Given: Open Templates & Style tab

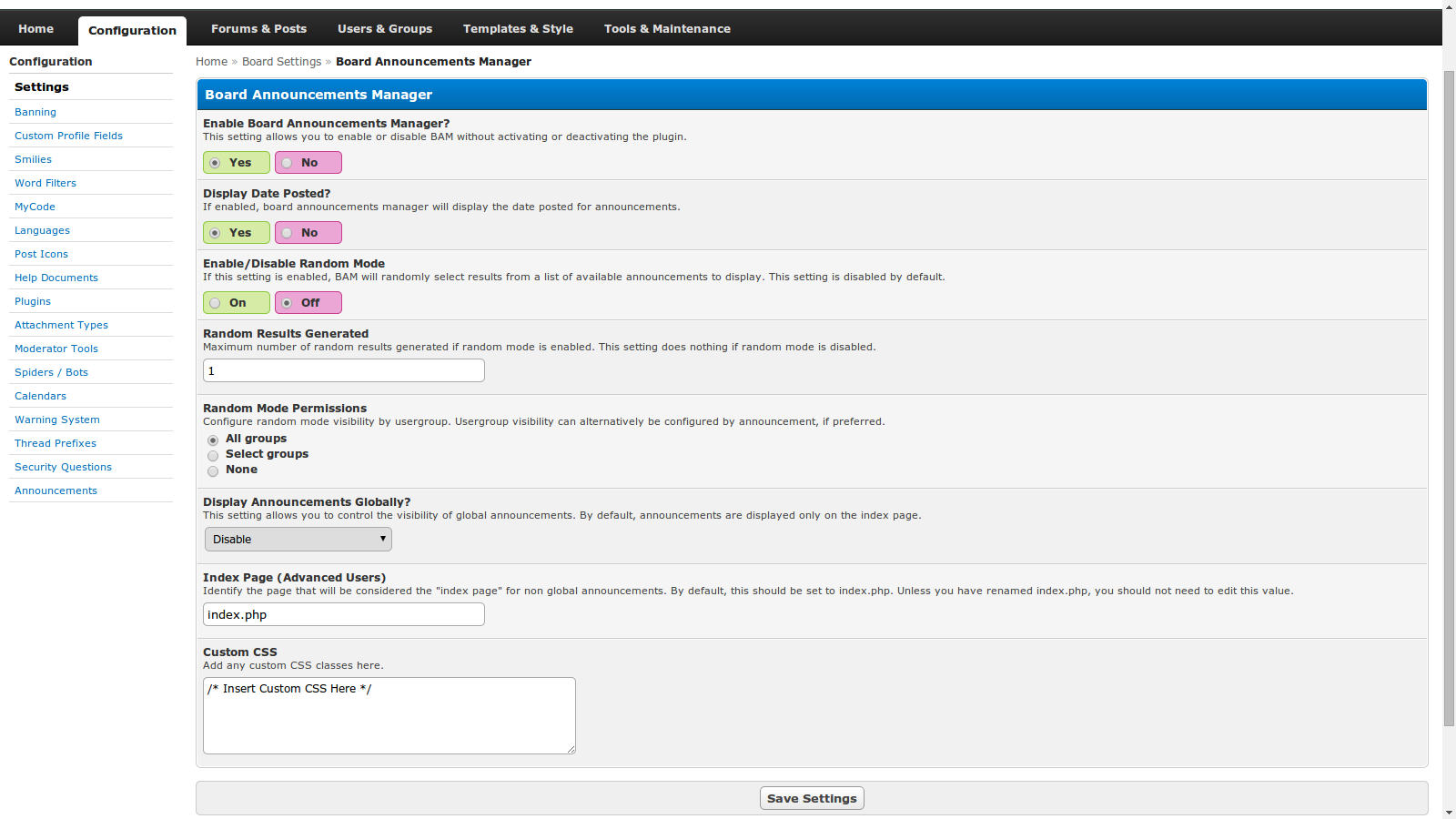Looking at the screenshot, I should pyautogui.click(x=518, y=29).
